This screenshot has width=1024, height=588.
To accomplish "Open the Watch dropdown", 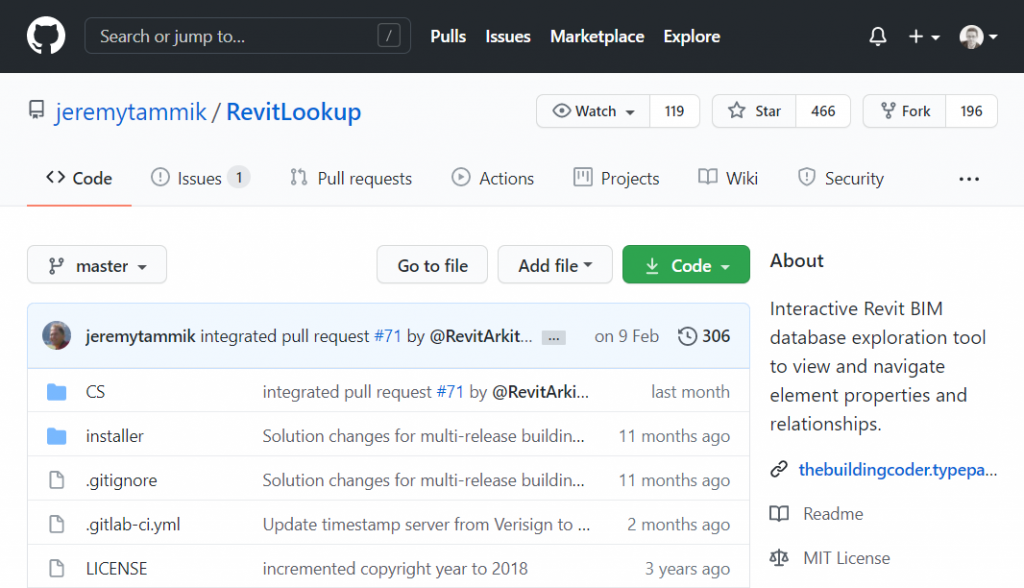I will tap(592, 111).
